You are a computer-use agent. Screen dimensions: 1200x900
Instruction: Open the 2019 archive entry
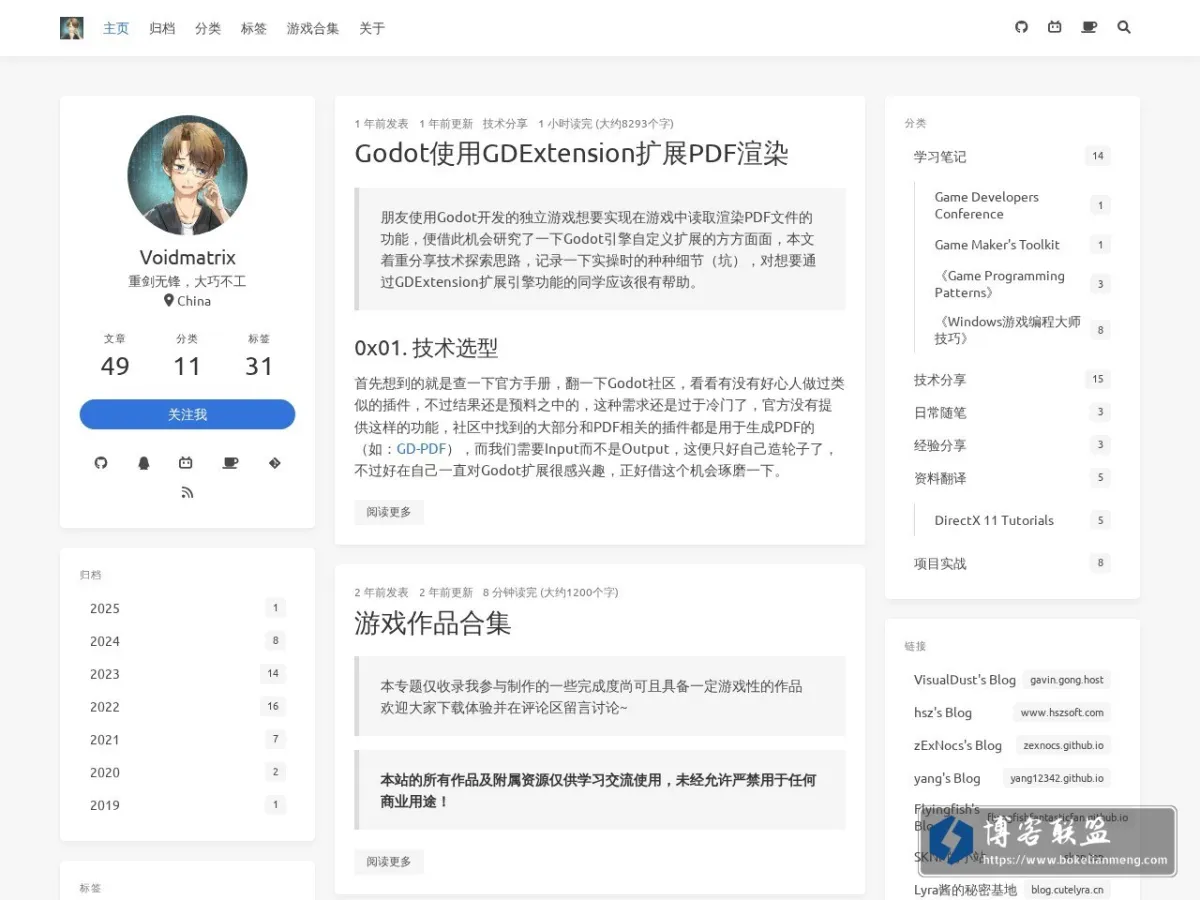click(x=187, y=805)
